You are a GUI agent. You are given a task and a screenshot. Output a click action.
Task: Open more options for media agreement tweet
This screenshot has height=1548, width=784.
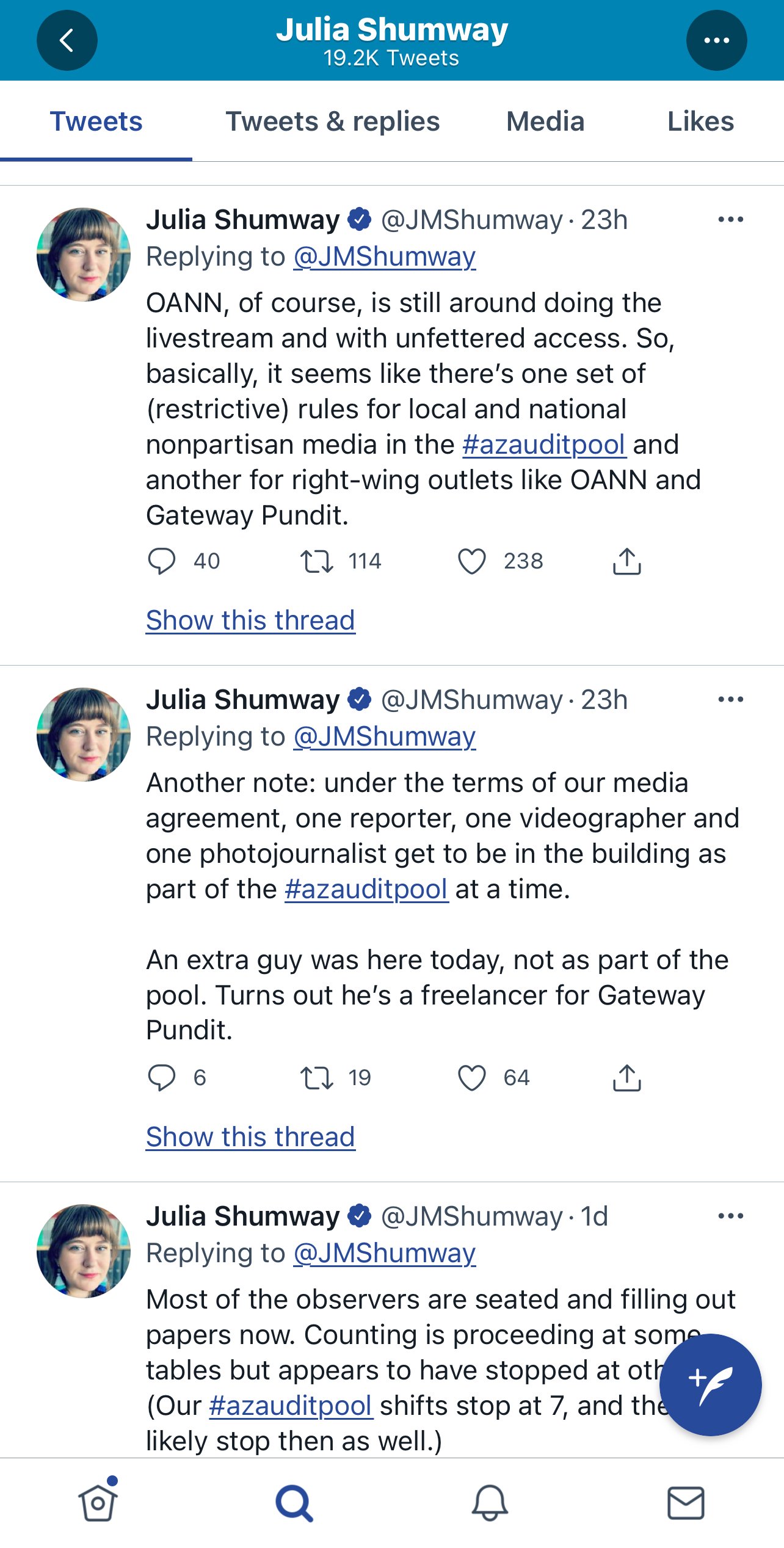pyautogui.click(x=730, y=700)
